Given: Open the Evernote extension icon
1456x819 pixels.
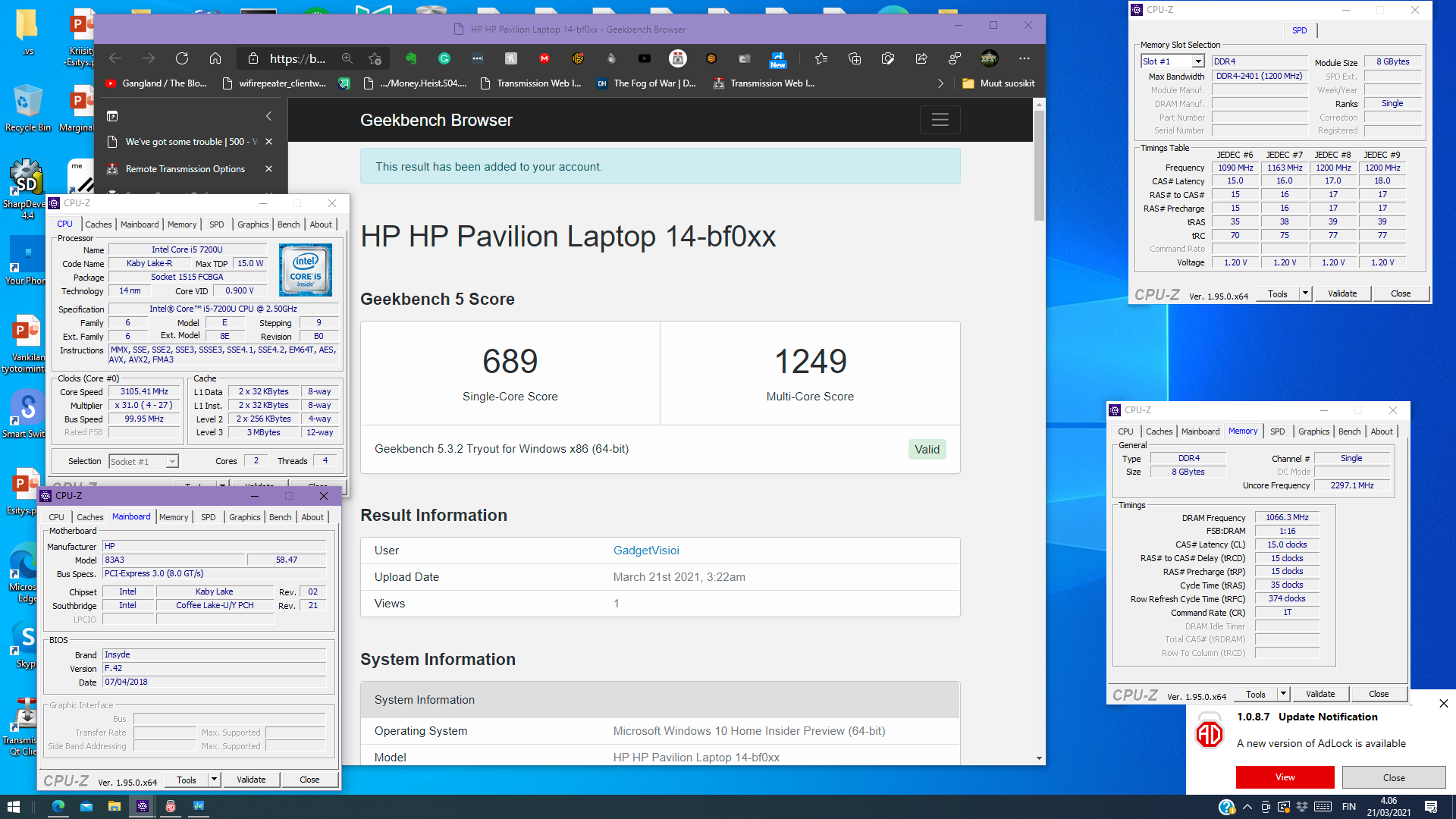Looking at the screenshot, I should [x=411, y=58].
